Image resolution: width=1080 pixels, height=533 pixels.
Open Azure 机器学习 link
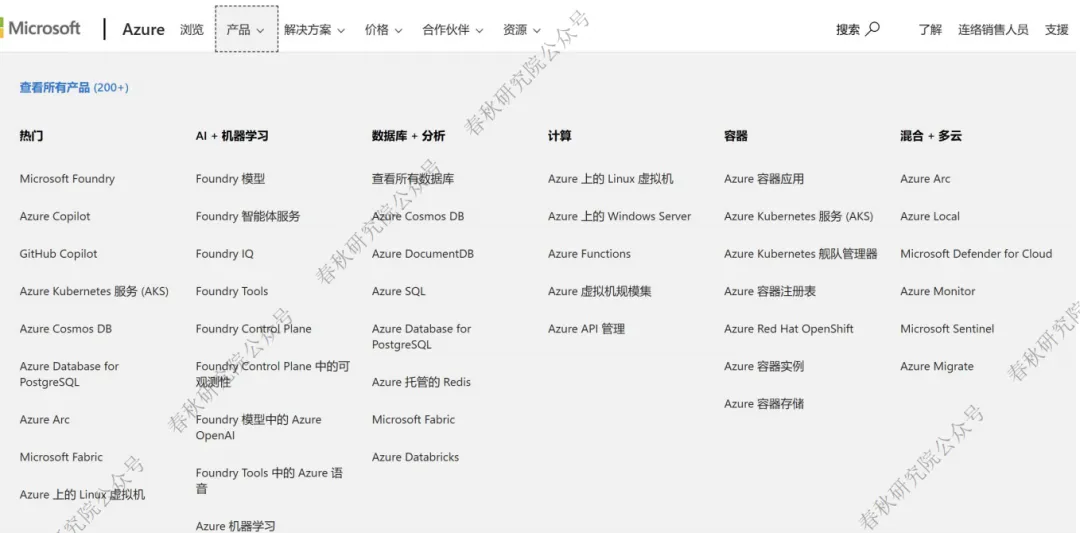click(x=236, y=525)
